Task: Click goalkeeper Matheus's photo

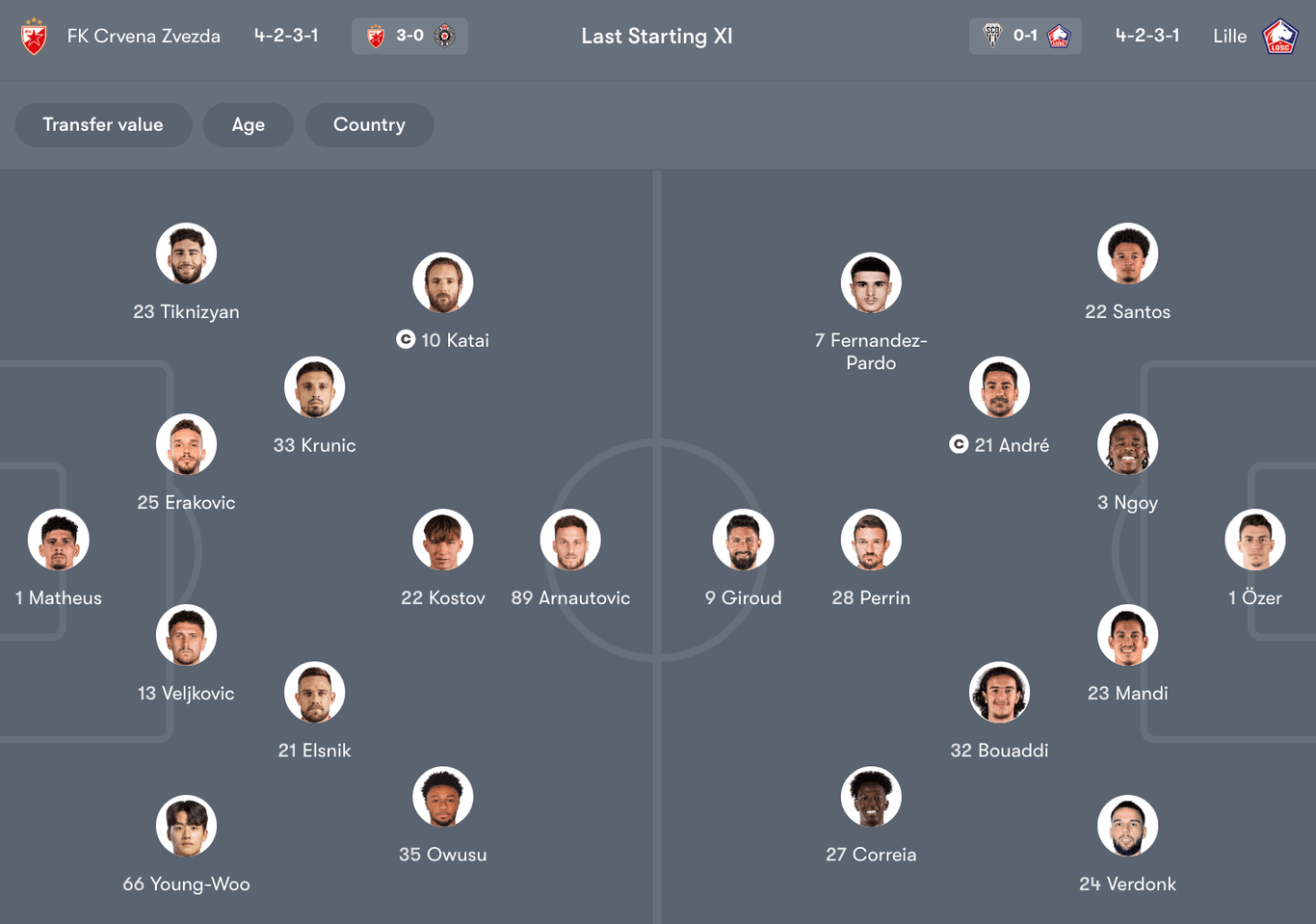Action: 58,540
